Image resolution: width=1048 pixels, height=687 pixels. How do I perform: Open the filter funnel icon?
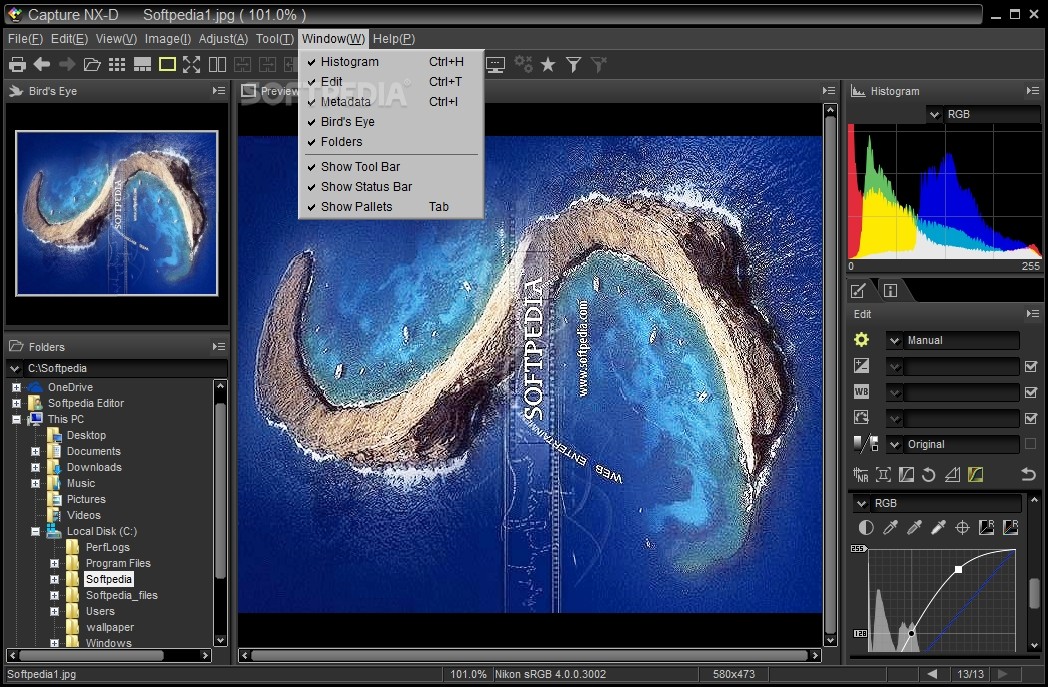(573, 65)
